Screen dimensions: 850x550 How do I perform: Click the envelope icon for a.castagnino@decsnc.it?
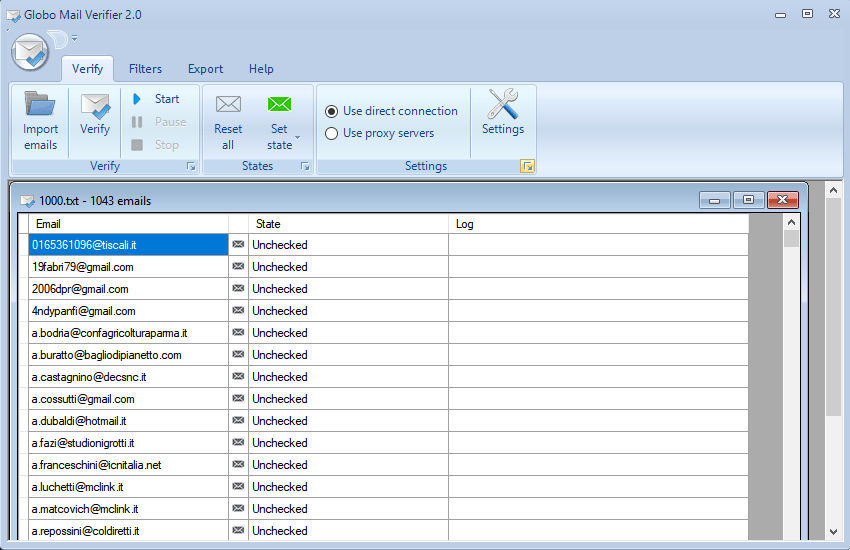click(238, 376)
